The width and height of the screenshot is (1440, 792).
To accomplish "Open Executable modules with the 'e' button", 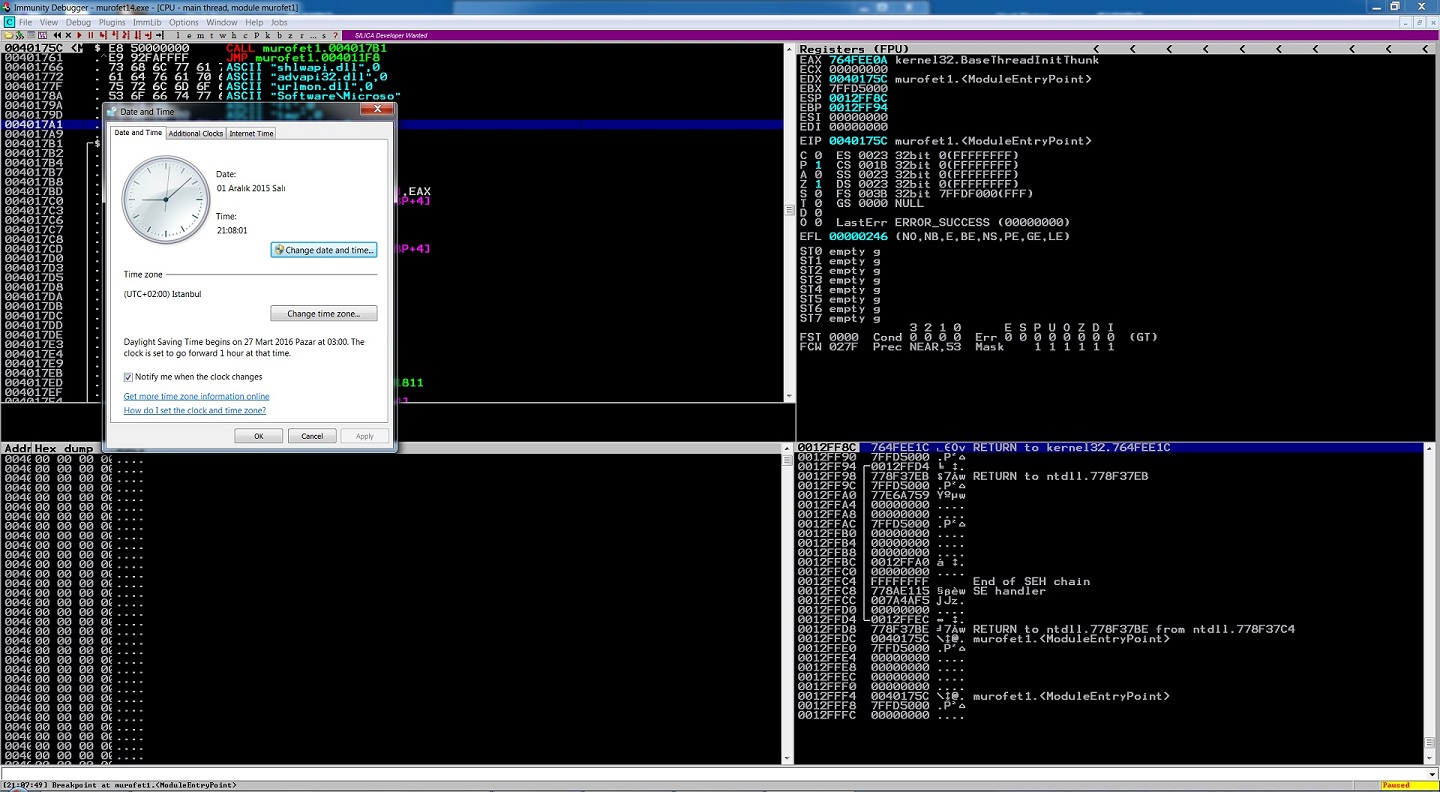I will tap(189, 35).
